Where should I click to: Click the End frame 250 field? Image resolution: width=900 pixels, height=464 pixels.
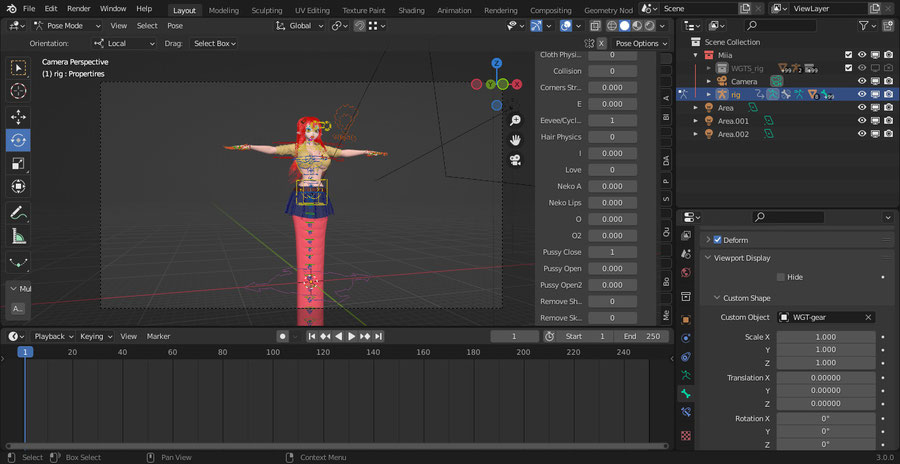tap(642, 337)
